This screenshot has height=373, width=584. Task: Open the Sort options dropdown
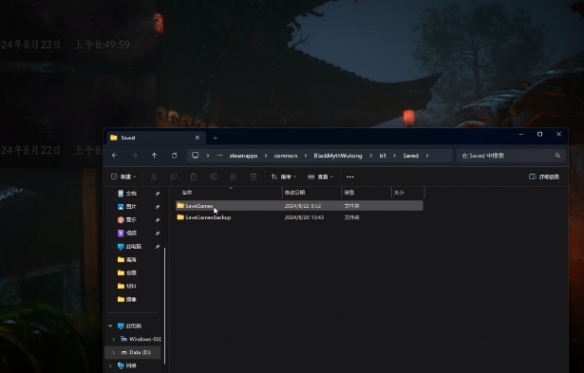(x=283, y=177)
